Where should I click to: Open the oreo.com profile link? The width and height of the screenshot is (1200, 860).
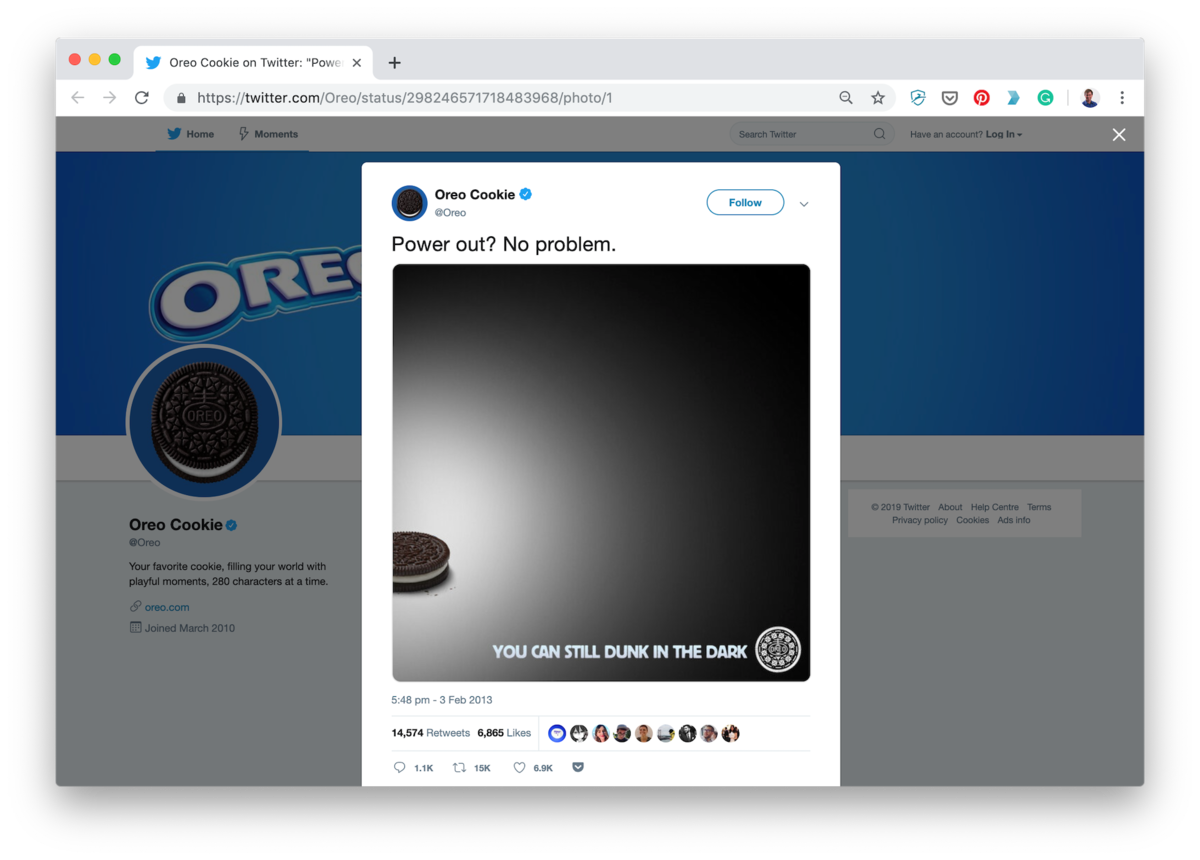[166, 607]
